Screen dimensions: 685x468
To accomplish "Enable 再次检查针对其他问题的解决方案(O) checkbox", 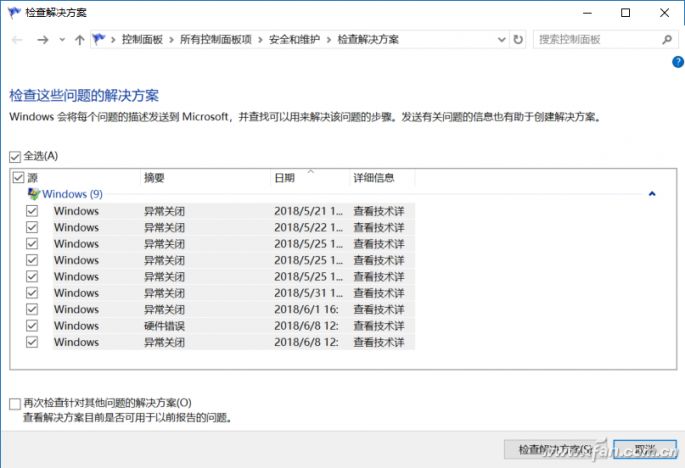I will [x=15, y=403].
